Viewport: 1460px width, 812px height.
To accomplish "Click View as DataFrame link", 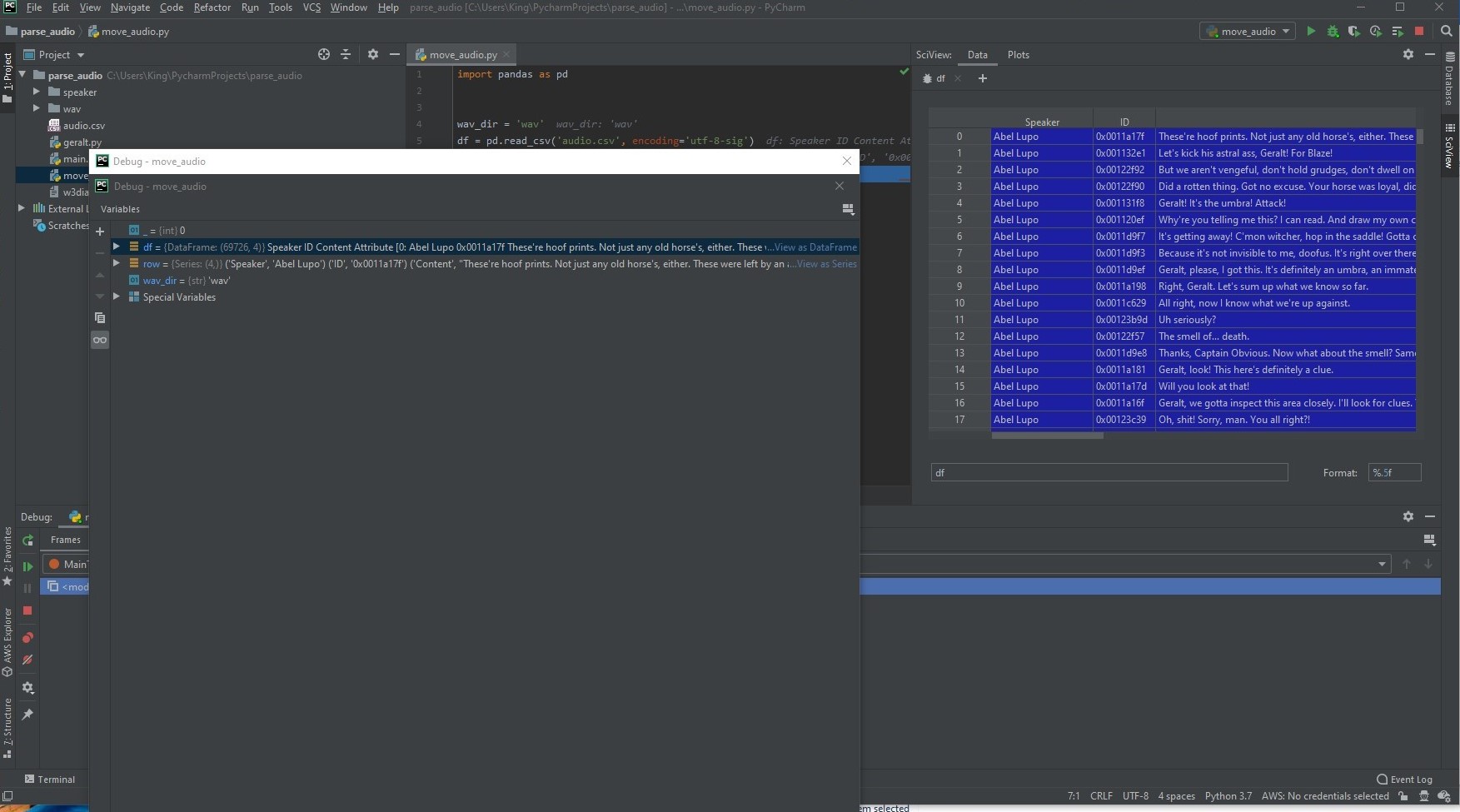I will (815, 247).
